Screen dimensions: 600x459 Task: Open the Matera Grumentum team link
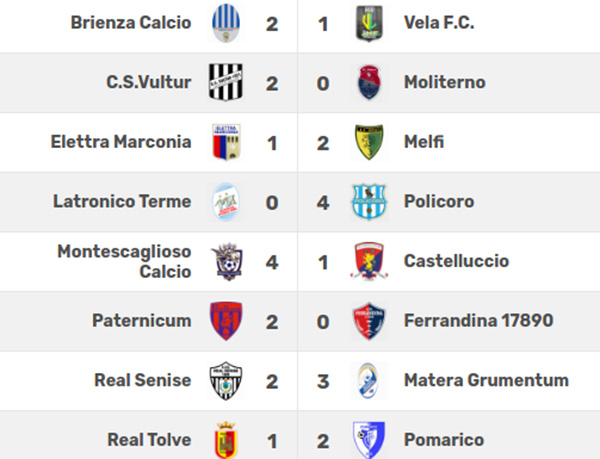[486, 380]
